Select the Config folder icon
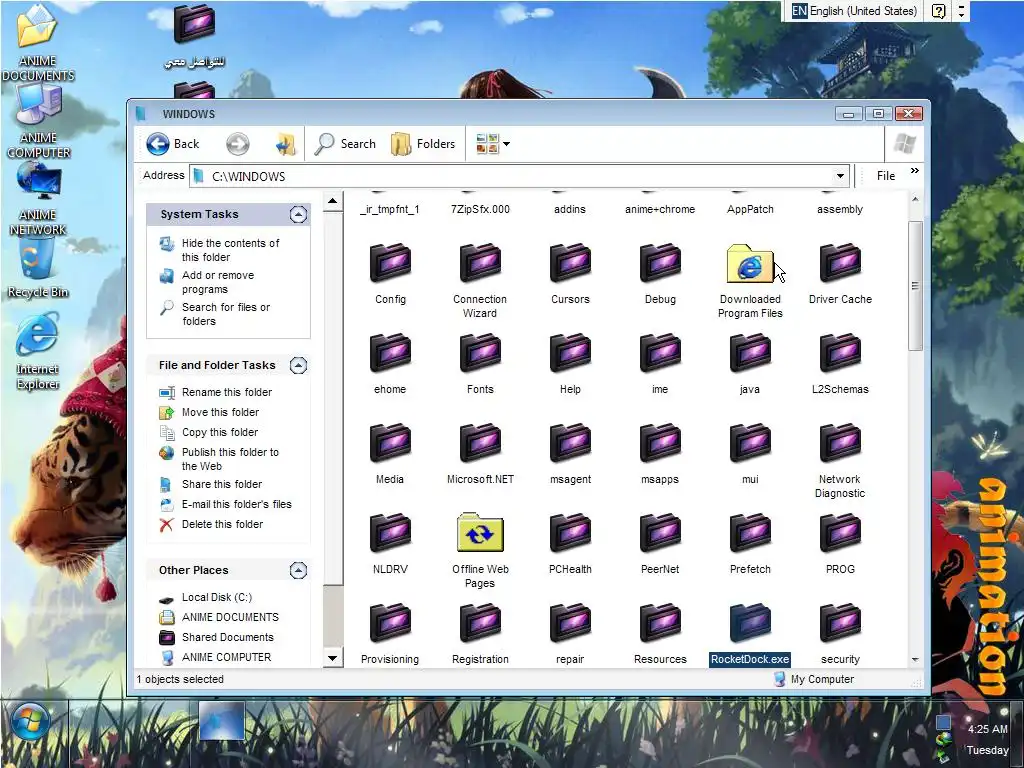The height and width of the screenshot is (768, 1024). pos(391,263)
